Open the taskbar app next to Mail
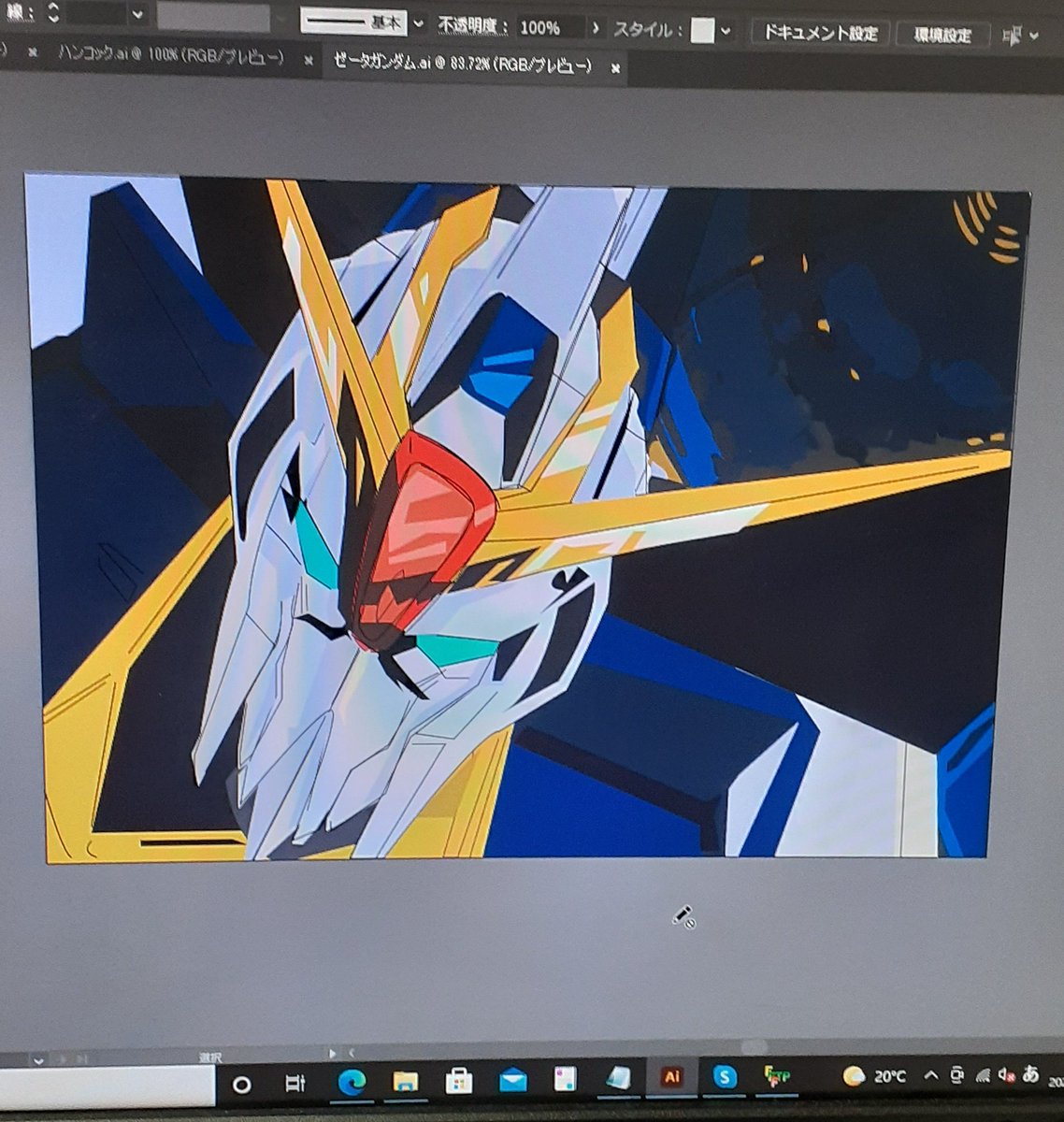1064x1122 pixels. tap(564, 1079)
